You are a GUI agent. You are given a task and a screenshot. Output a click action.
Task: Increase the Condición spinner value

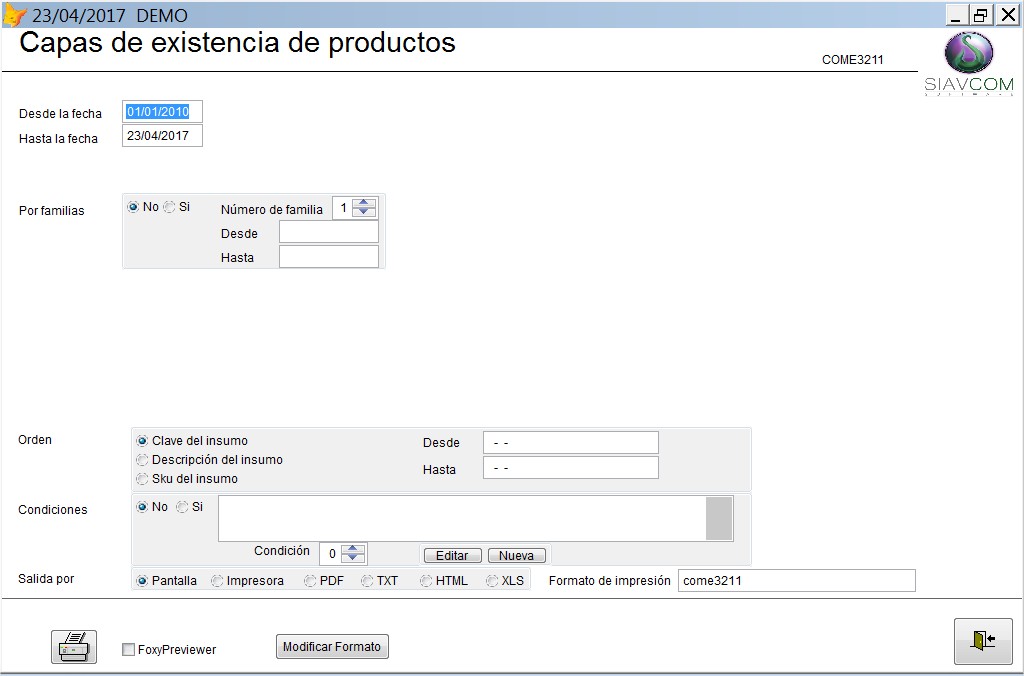(353, 549)
